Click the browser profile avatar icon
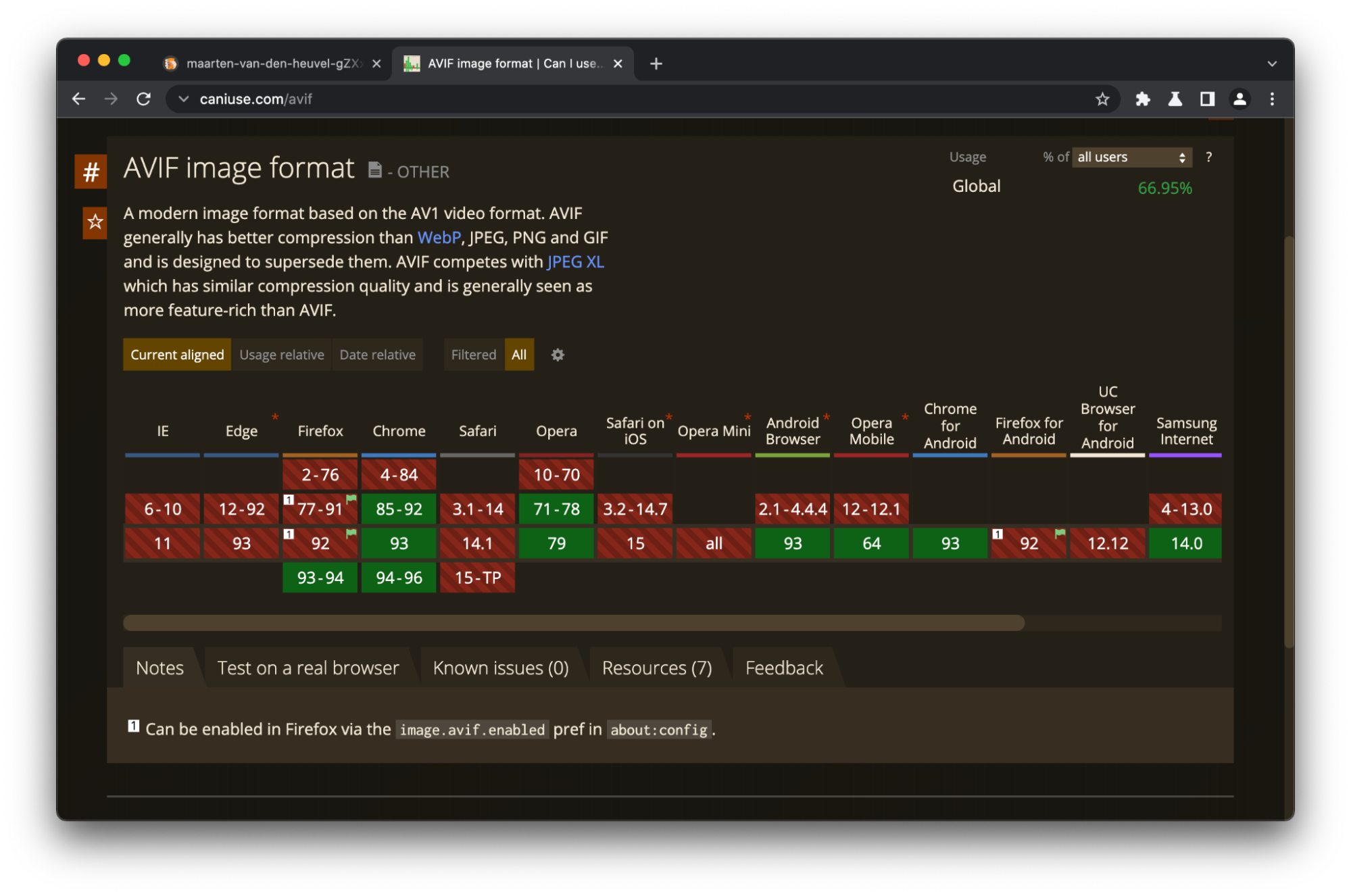This screenshot has width=1351, height=896. click(x=1239, y=99)
